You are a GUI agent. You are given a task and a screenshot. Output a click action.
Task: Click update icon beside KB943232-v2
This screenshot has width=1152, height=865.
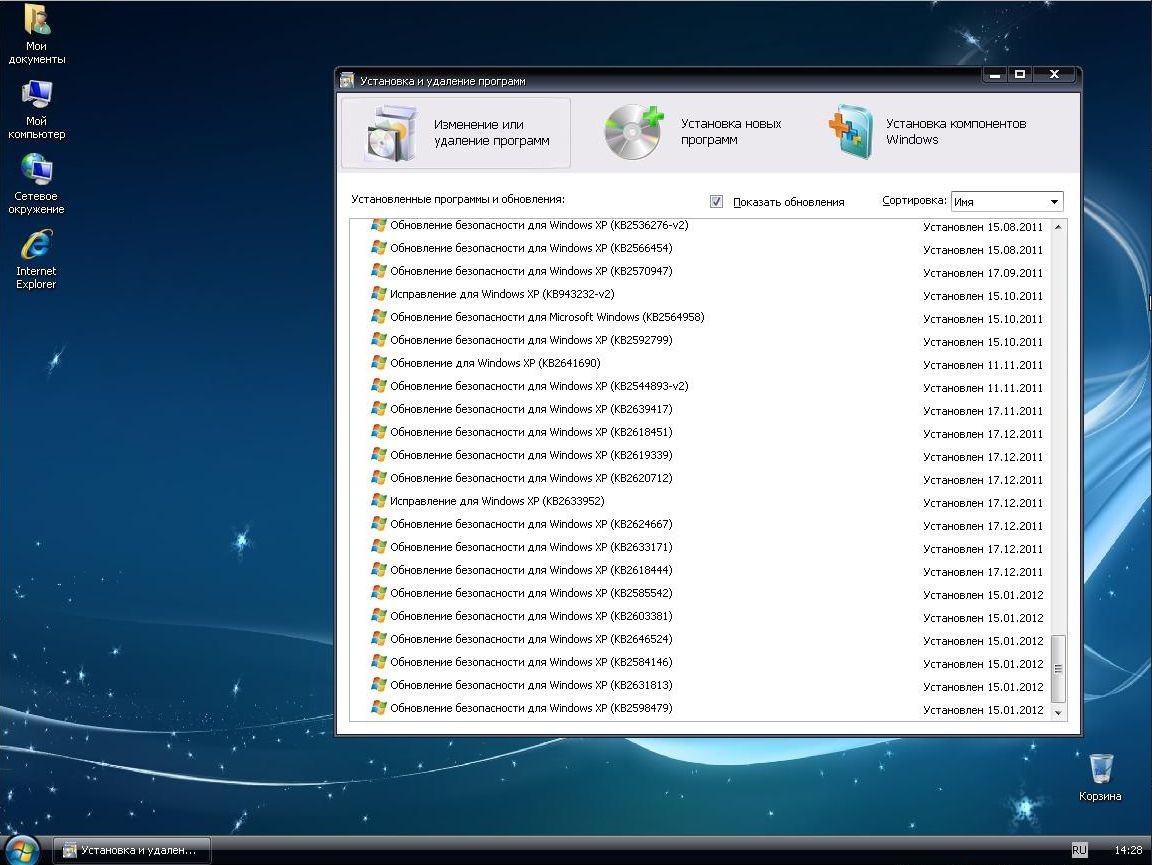pyautogui.click(x=378, y=294)
